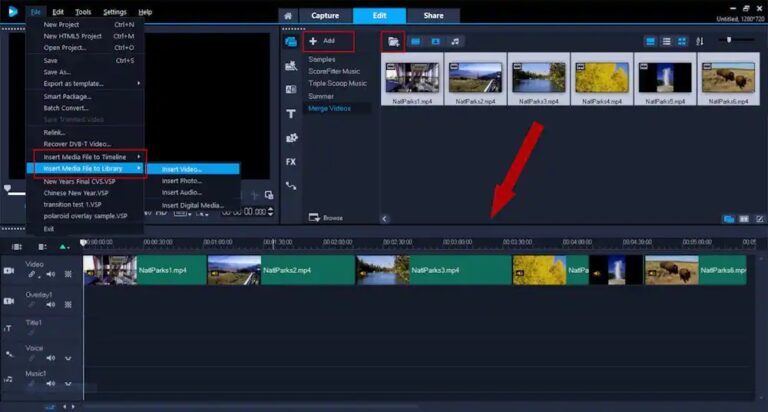Click the Import Media Files folder icon
Viewport: 768px width, 412px height.
click(393, 42)
